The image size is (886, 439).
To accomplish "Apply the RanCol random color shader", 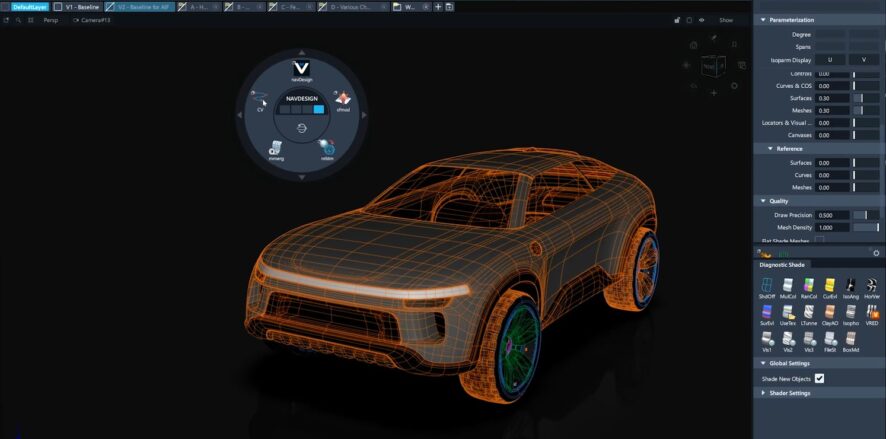I will point(809,287).
